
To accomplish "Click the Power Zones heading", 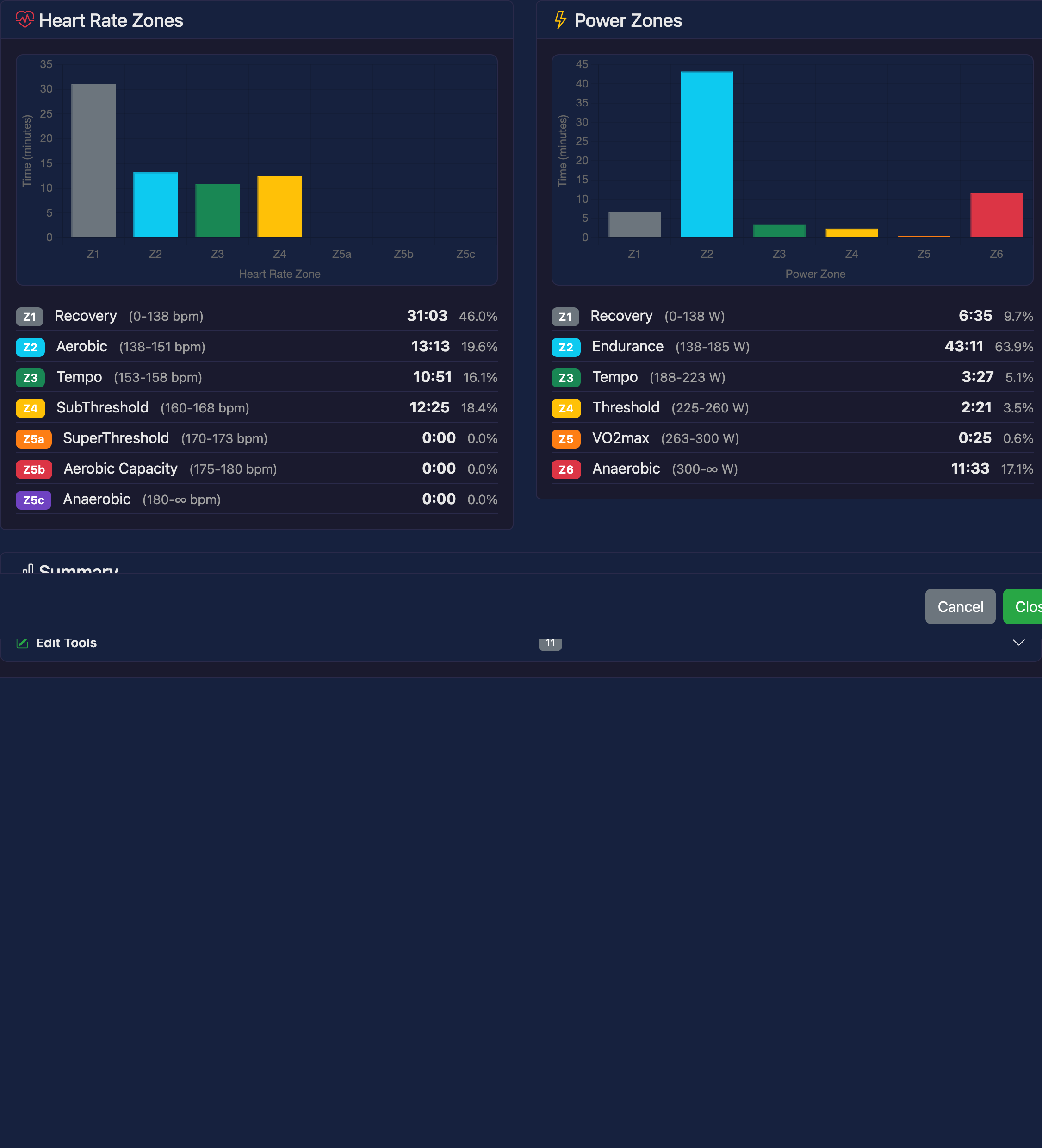I will 628,20.
